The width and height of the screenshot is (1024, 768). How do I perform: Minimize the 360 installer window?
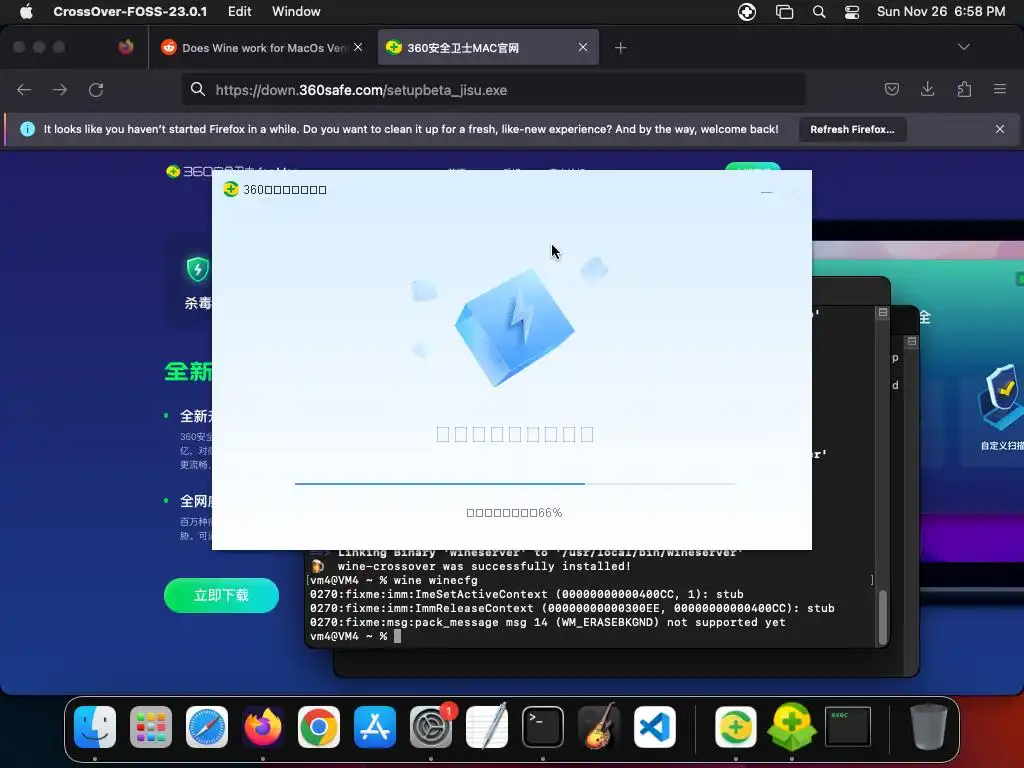coord(767,192)
